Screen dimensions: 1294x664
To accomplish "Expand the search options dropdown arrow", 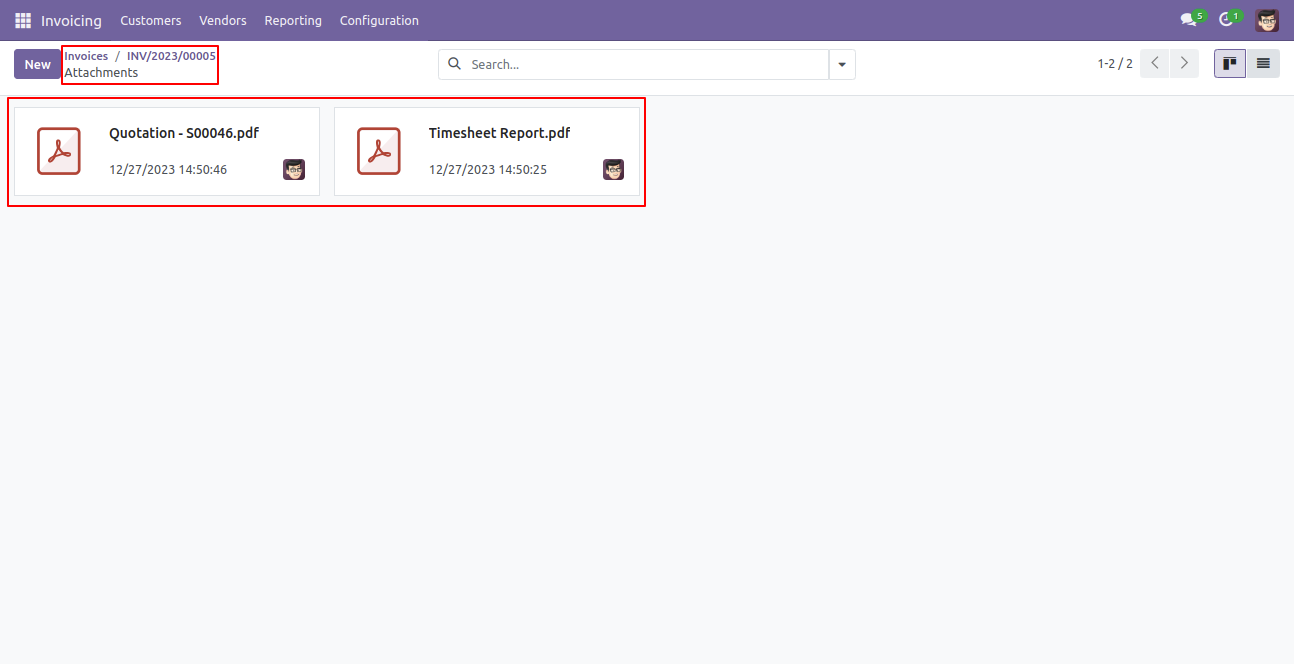I will [x=842, y=64].
